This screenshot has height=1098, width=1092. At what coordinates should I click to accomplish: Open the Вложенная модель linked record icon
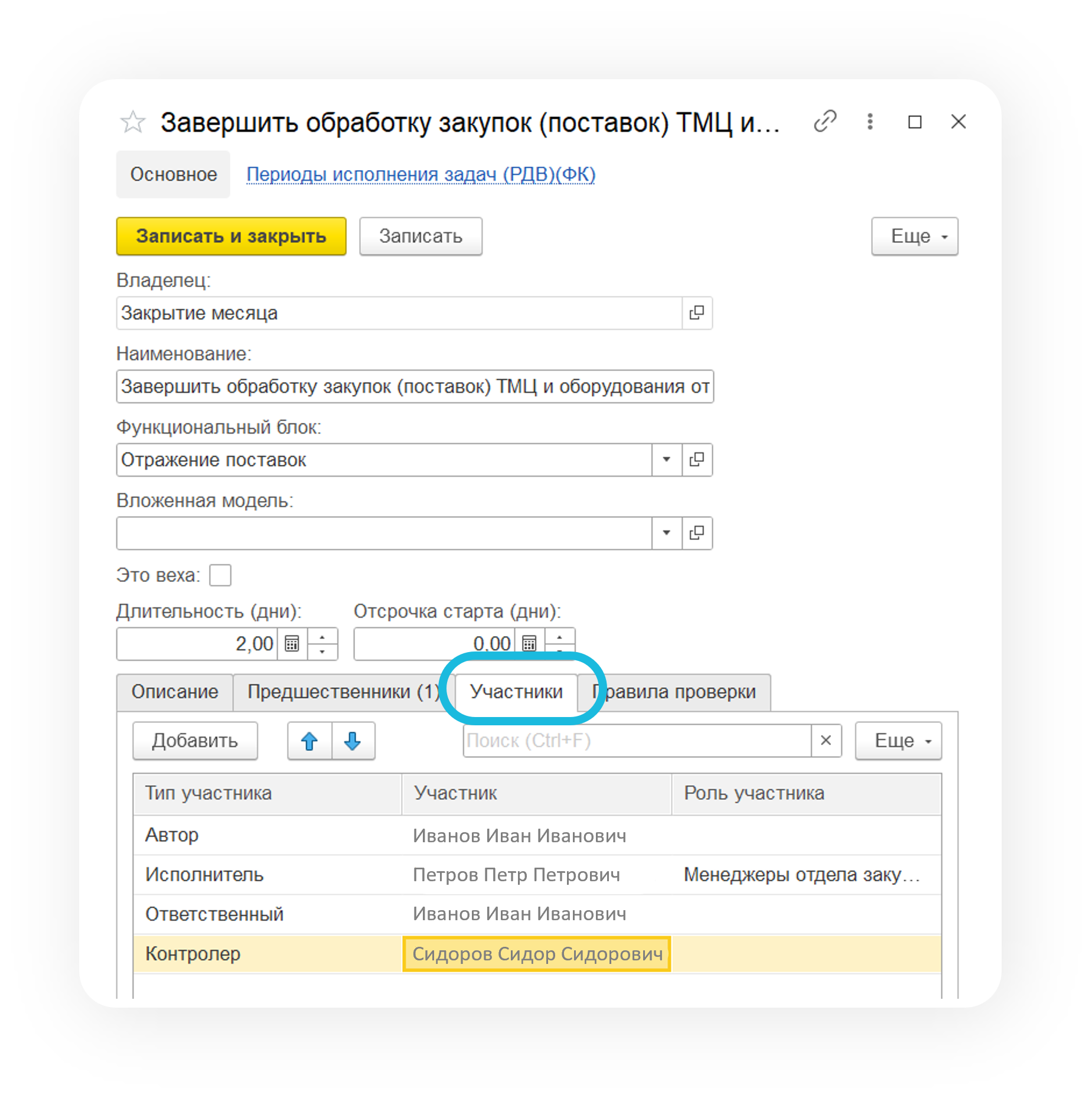point(697,533)
